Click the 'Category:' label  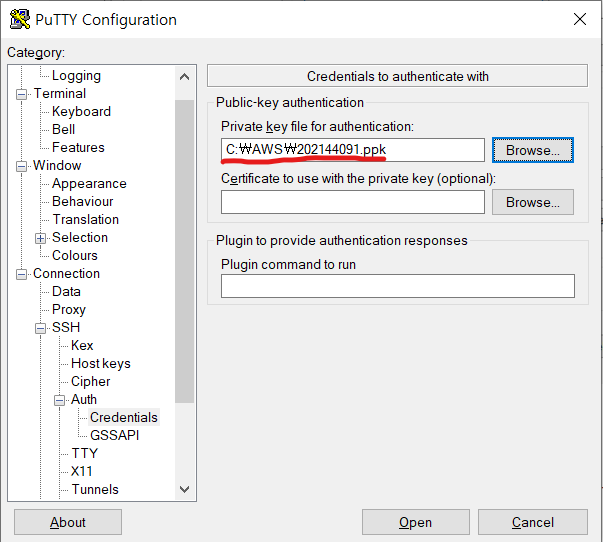coord(36,53)
